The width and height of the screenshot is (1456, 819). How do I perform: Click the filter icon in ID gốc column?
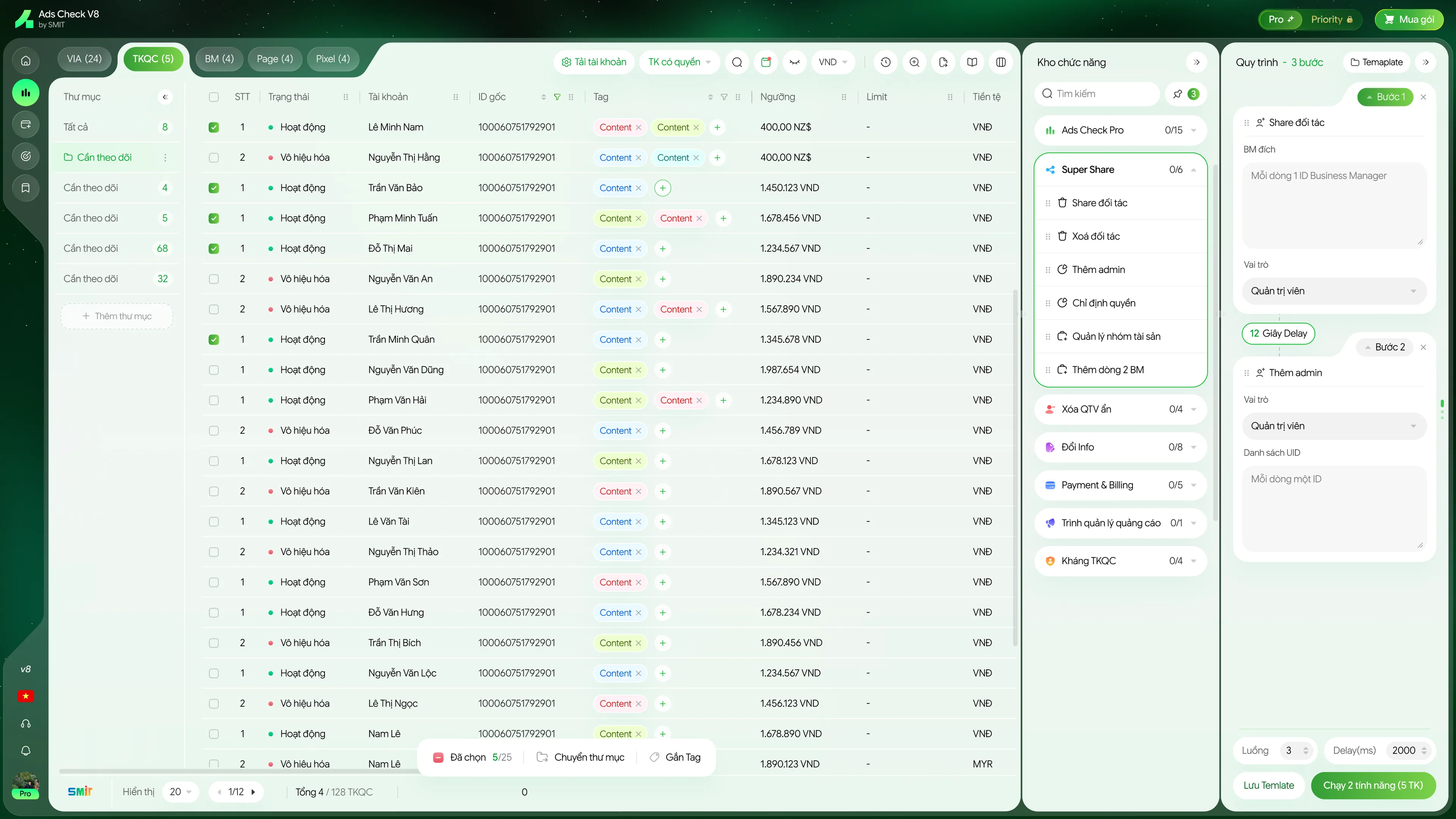557,97
